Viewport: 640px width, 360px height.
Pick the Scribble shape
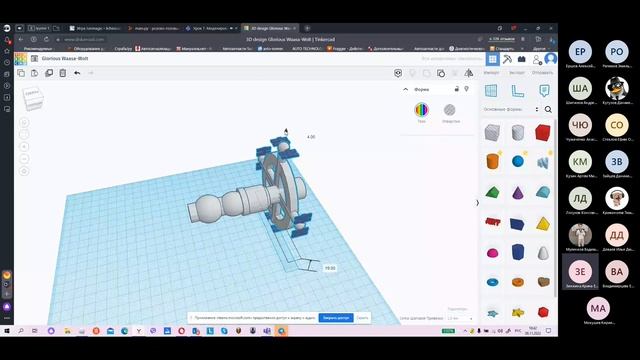click(x=543, y=162)
